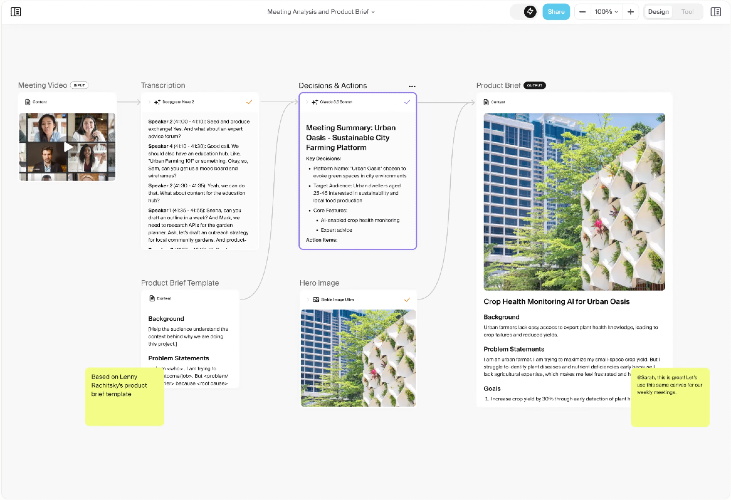Click the Crop Health Monitoring AI heading
The image size is (731, 500).
point(557,301)
